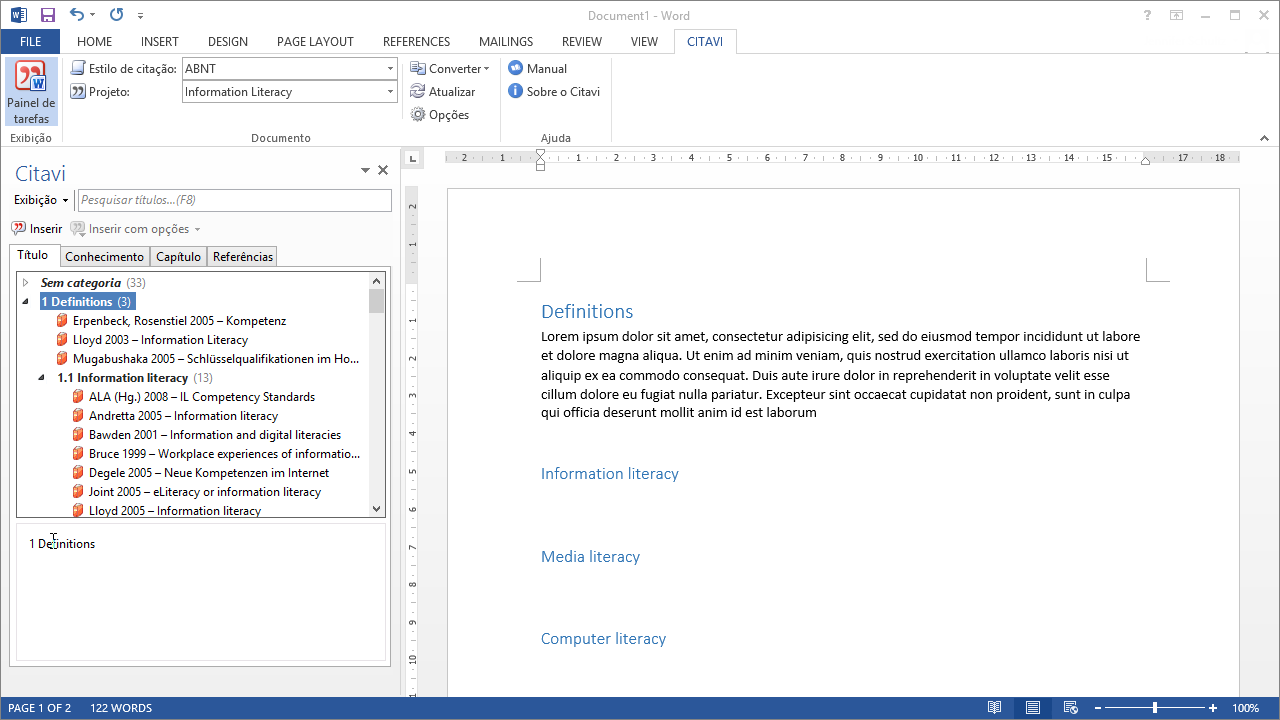This screenshot has height=720, width=1280.
Task: Click the Media literacy heading
Action: tap(590, 557)
